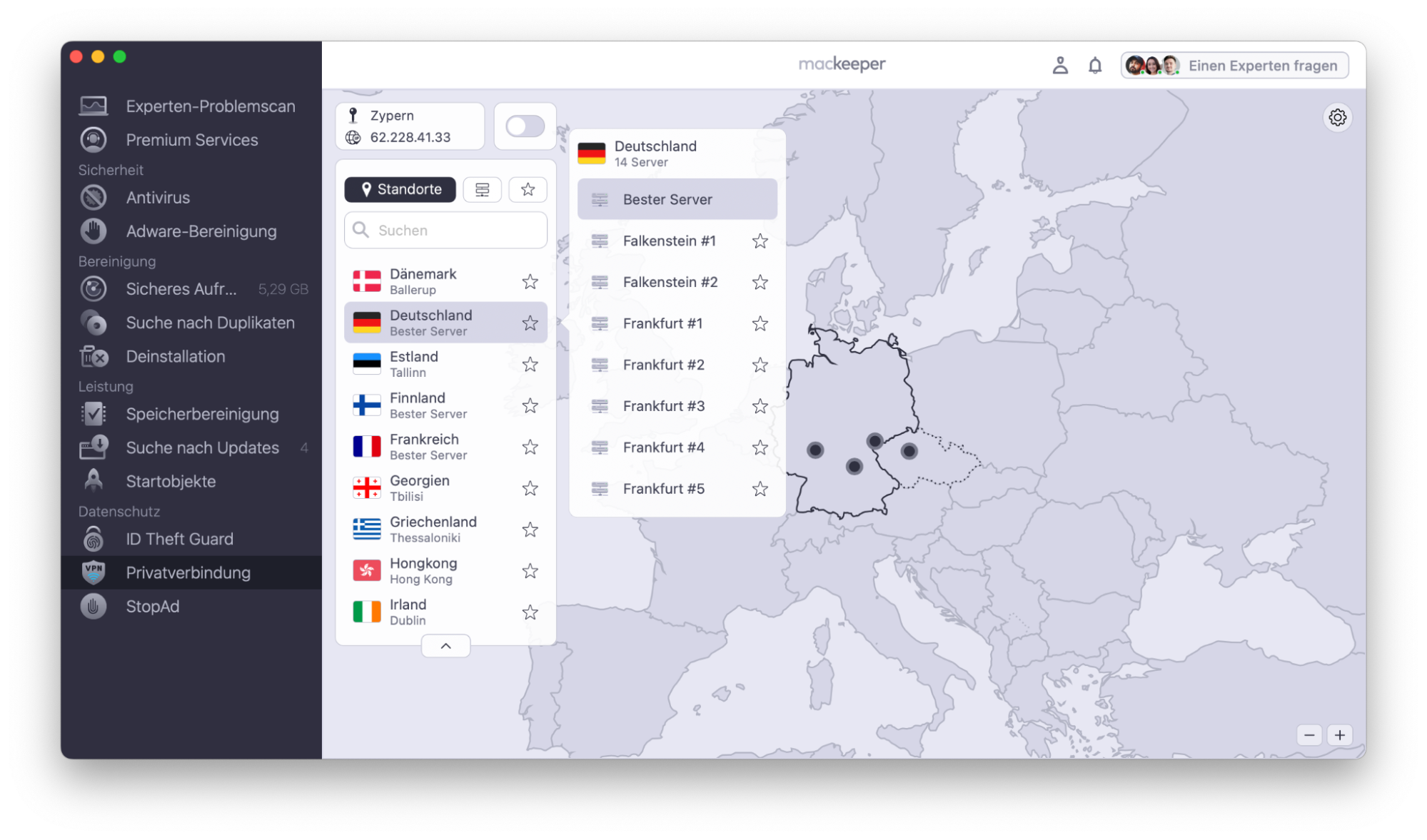Zoom out the map with minus control
Screen dimensions: 1427x840
point(1310,734)
